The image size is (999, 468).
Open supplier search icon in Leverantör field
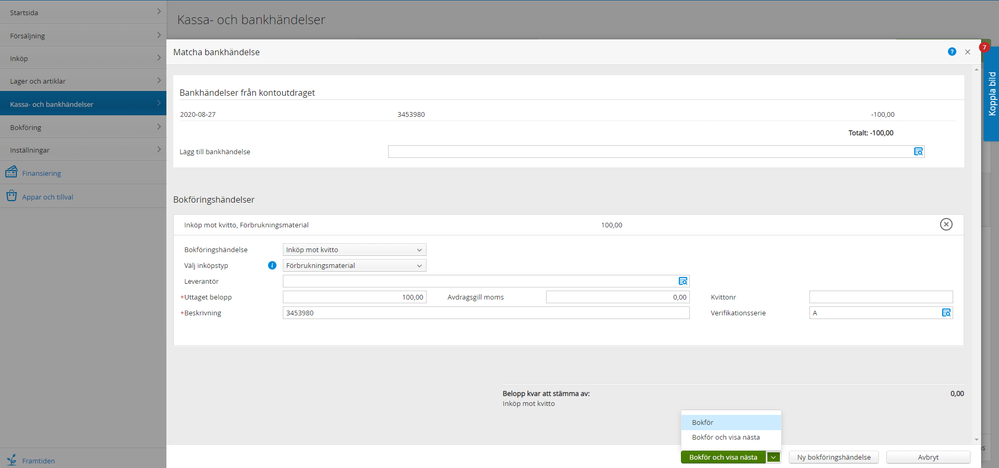pyautogui.click(x=683, y=282)
